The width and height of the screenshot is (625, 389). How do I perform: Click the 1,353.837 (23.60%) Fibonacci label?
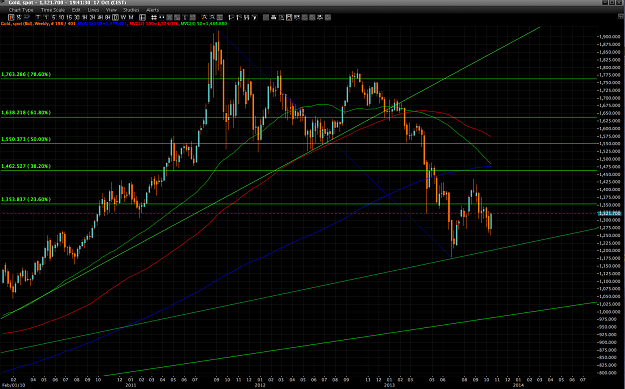[x=26, y=199]
